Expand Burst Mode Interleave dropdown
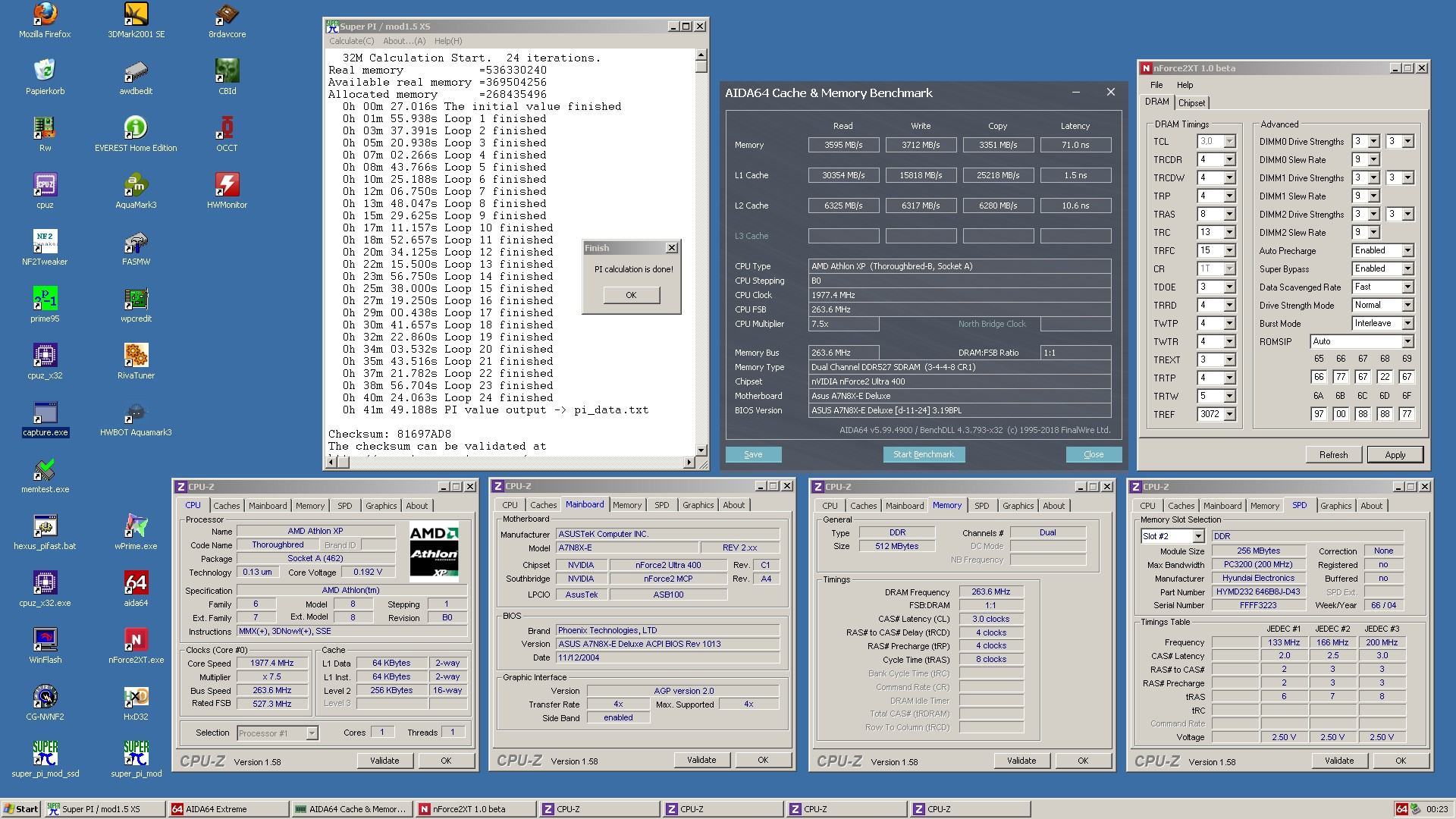 pyautogui.click(x=1407, y=323)
